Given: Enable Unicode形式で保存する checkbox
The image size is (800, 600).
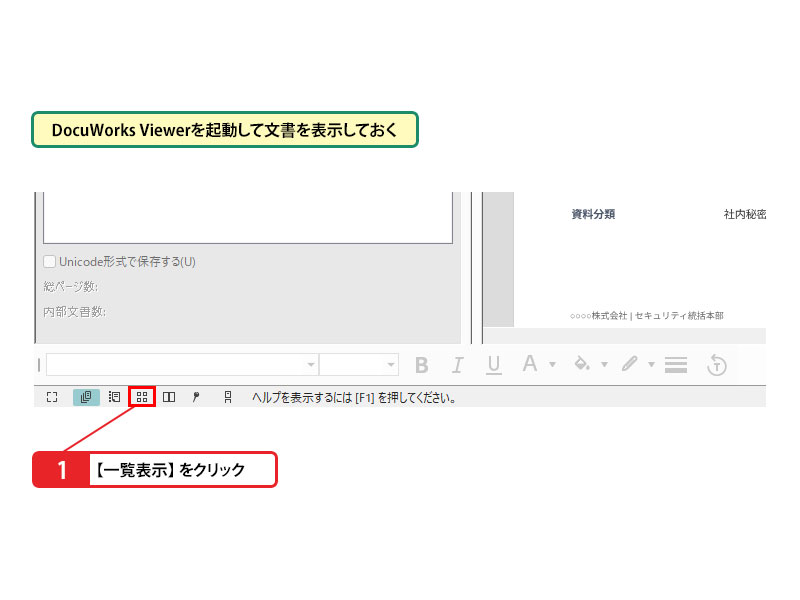Looking at the screenshot, I should (49, 262).
